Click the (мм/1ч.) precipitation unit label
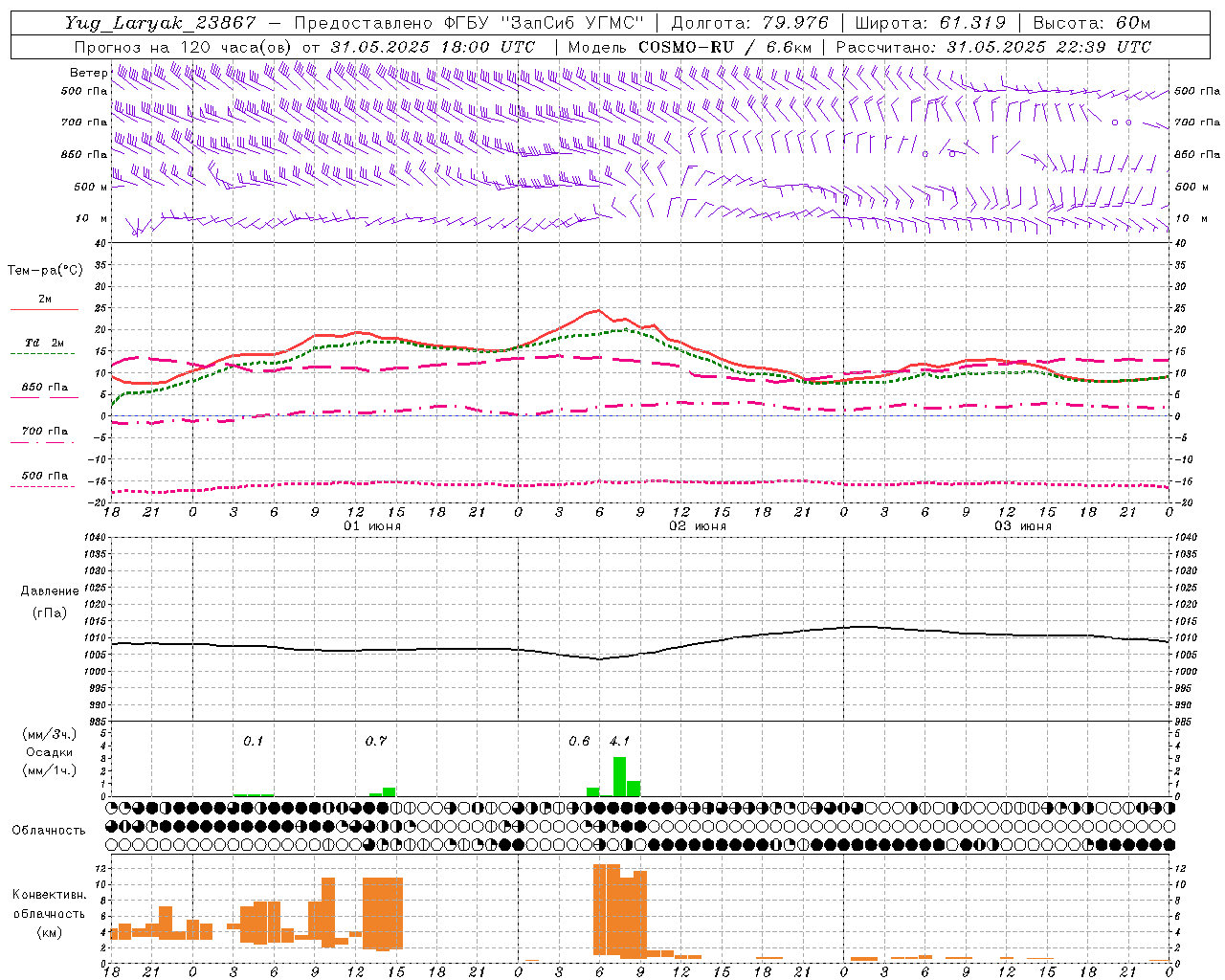The image size is (1225, 980). (49, 770)
